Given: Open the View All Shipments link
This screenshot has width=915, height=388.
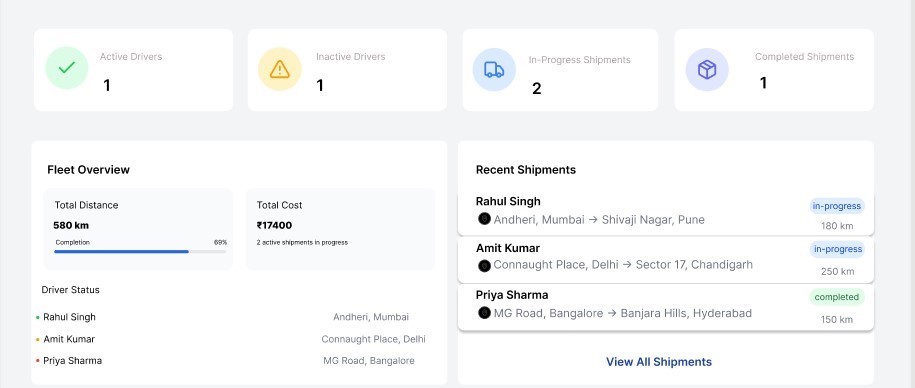Looking at the screenshot, I should [x=659, y=362].
